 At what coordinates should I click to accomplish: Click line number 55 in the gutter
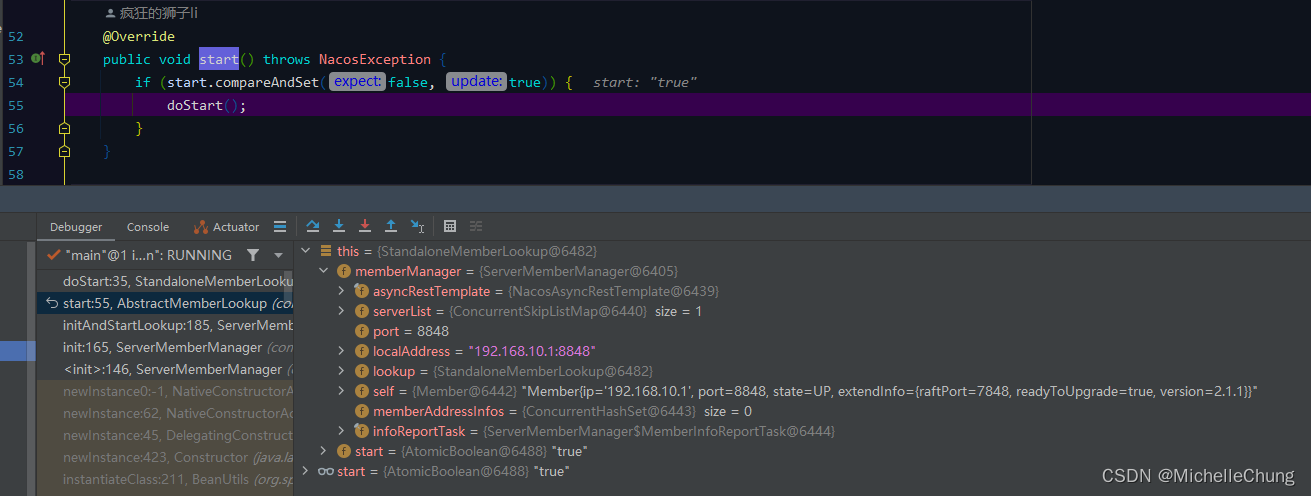pyautogui.click(x=15, y=105)
